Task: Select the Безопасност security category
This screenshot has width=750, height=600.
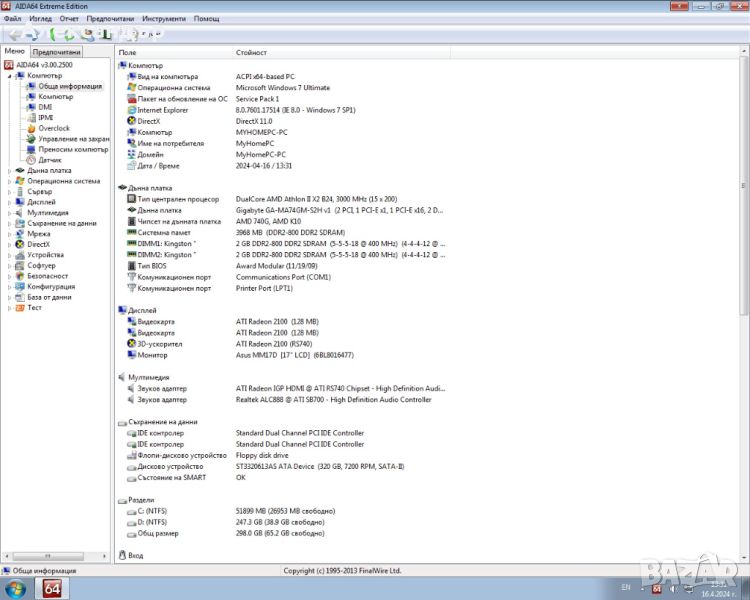Action: [x=47, y=276]
